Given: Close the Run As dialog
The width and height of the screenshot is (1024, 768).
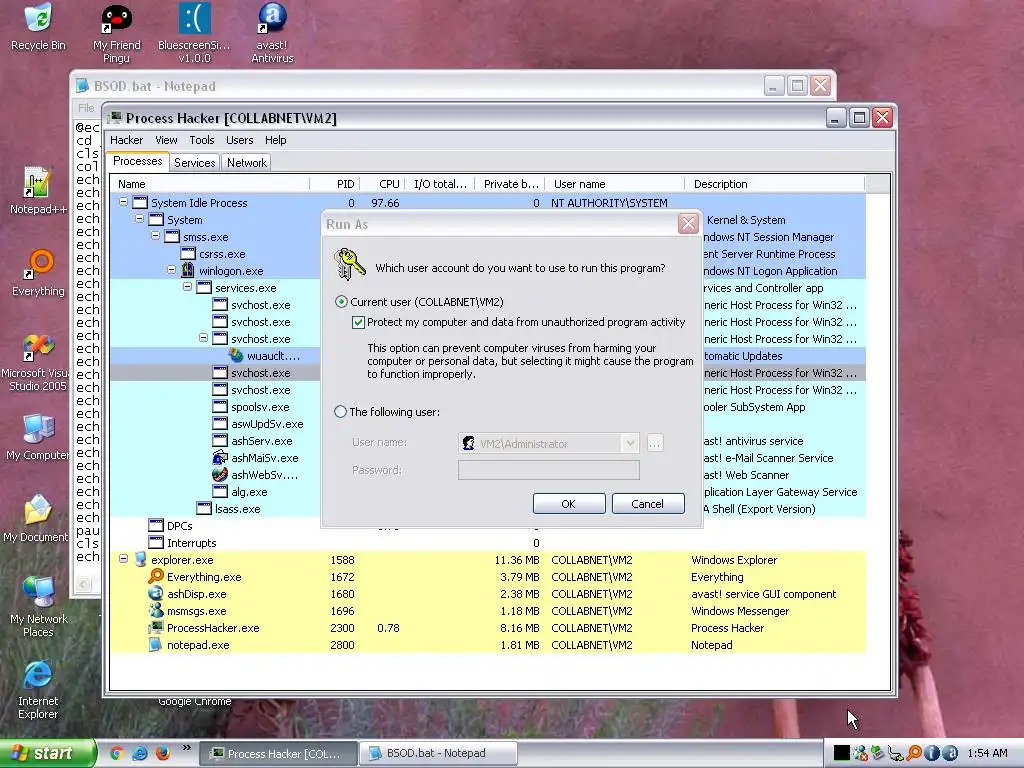Looking at the screenshot, I should pos(688,224).
